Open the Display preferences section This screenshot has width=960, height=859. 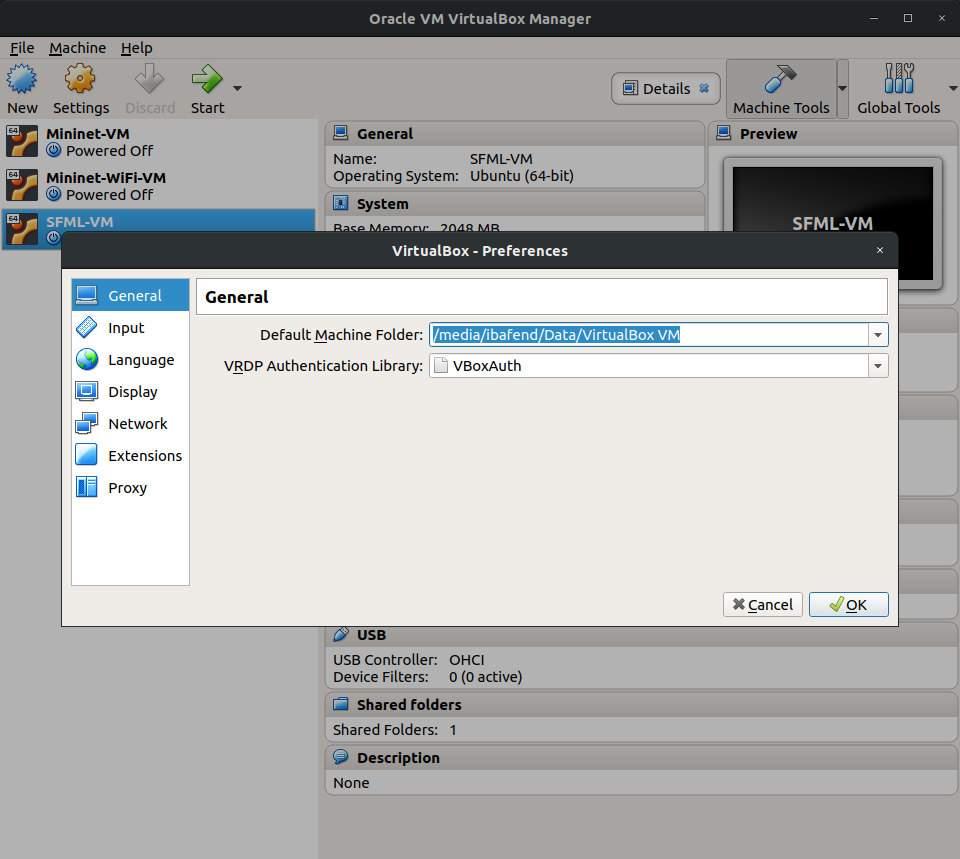(x=132, y=392)
